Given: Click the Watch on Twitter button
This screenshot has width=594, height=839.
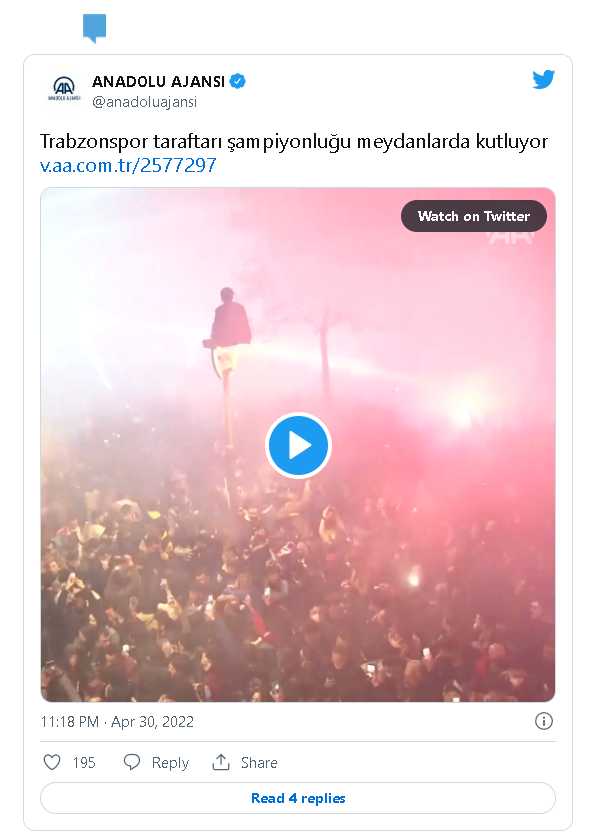Looking at the screenshot, I should 474,216.
